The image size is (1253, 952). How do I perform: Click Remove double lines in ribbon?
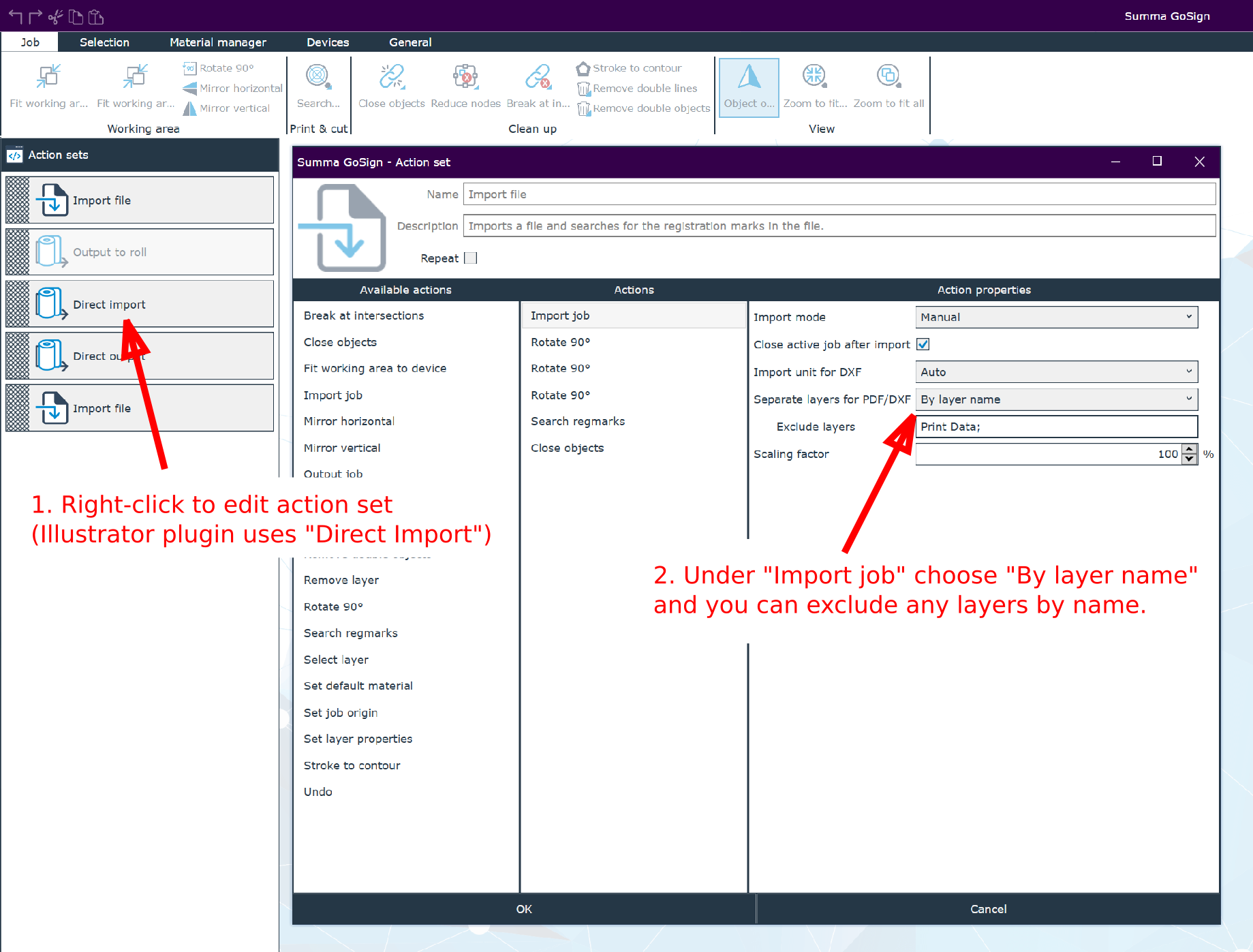coord(637,89)
